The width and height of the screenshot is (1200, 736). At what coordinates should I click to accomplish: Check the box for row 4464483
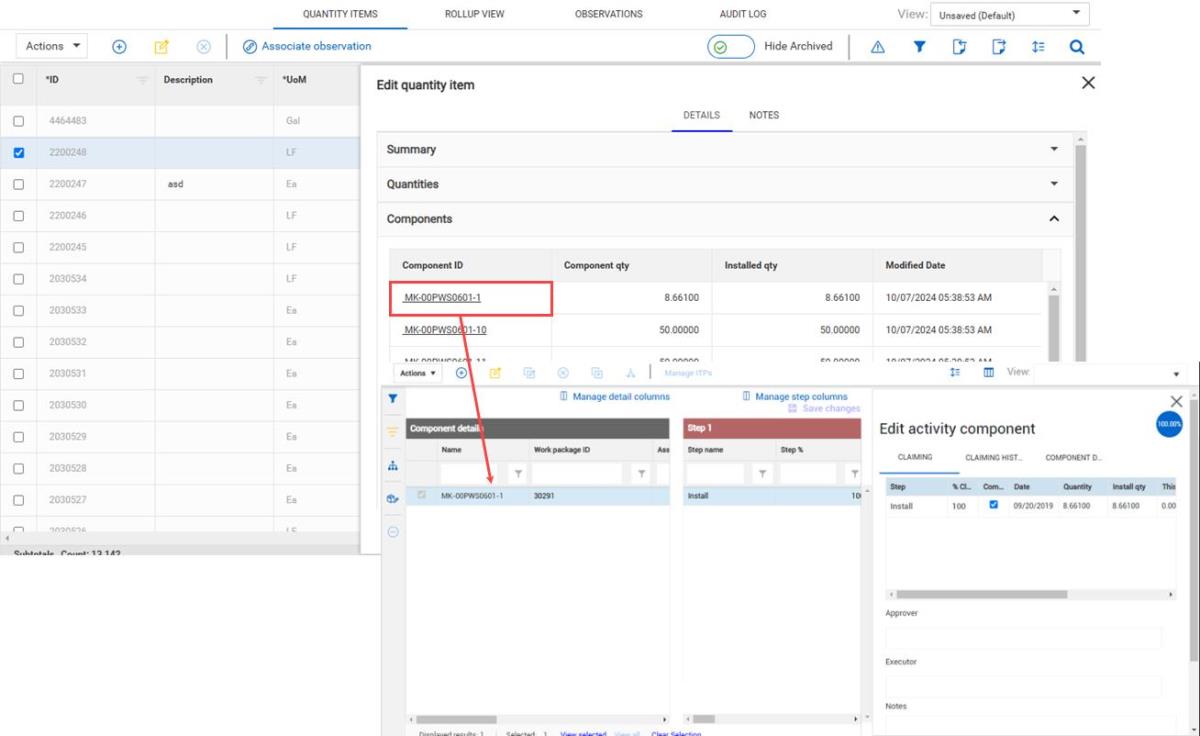pos(18,121)
